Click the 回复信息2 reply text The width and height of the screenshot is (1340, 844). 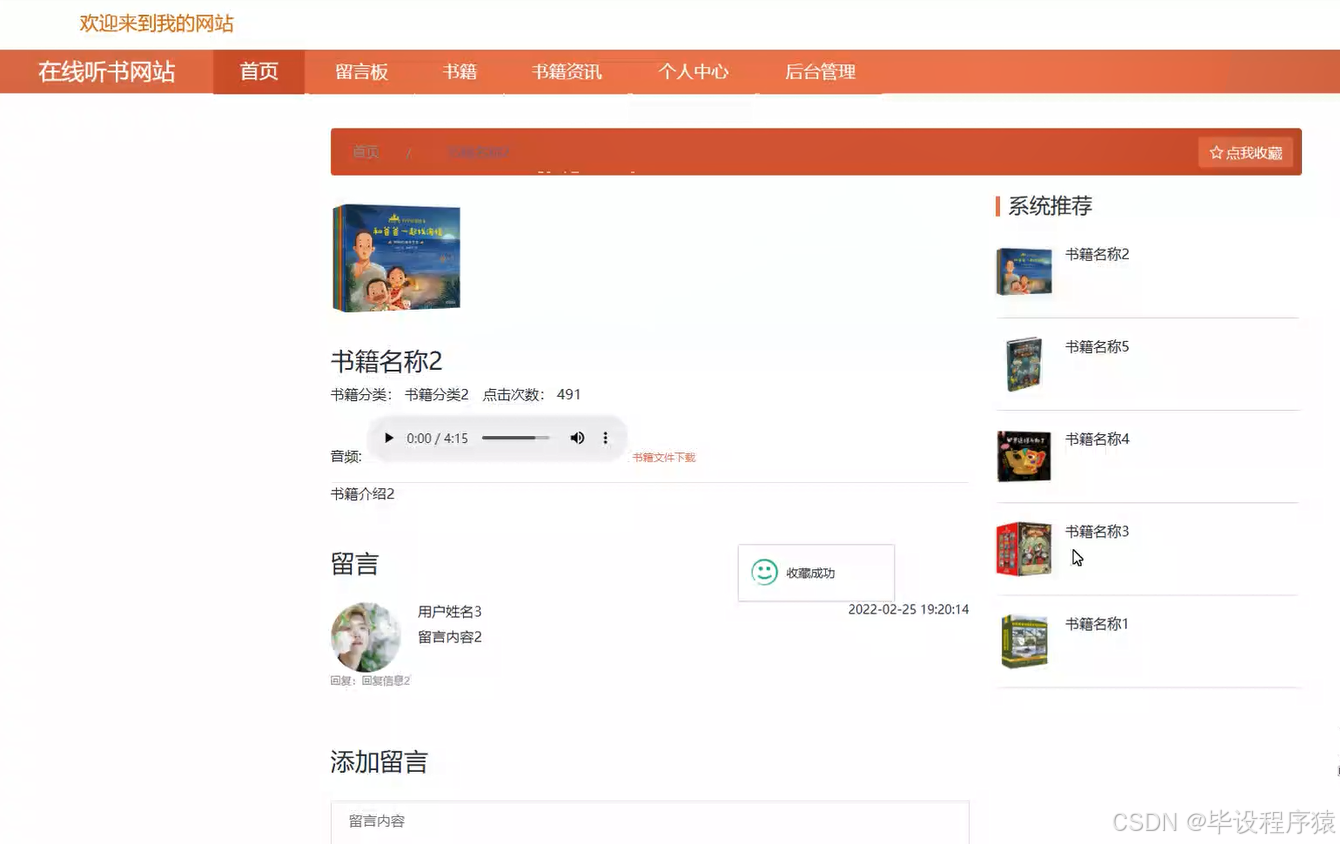coord(386,680)
